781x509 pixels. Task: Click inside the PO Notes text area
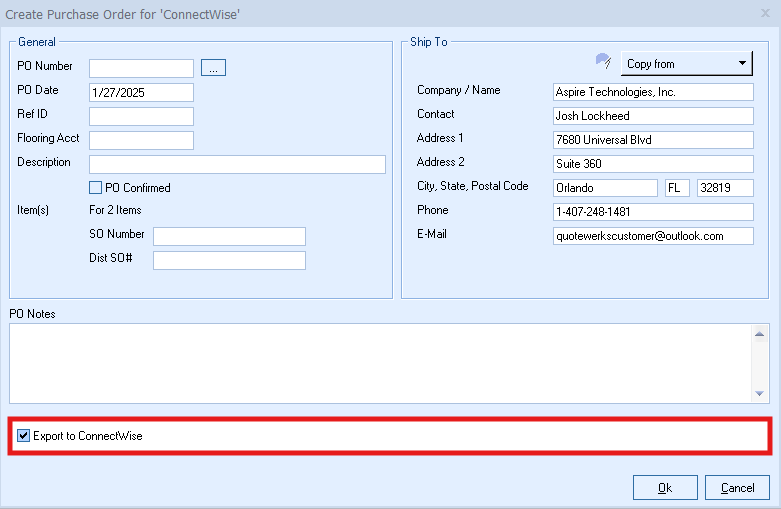point(380,364)
